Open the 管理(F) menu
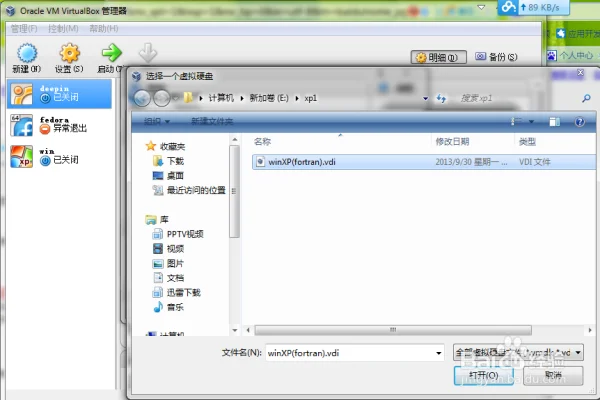The width and height of the screenshot is (600, 400). (24, 29)
